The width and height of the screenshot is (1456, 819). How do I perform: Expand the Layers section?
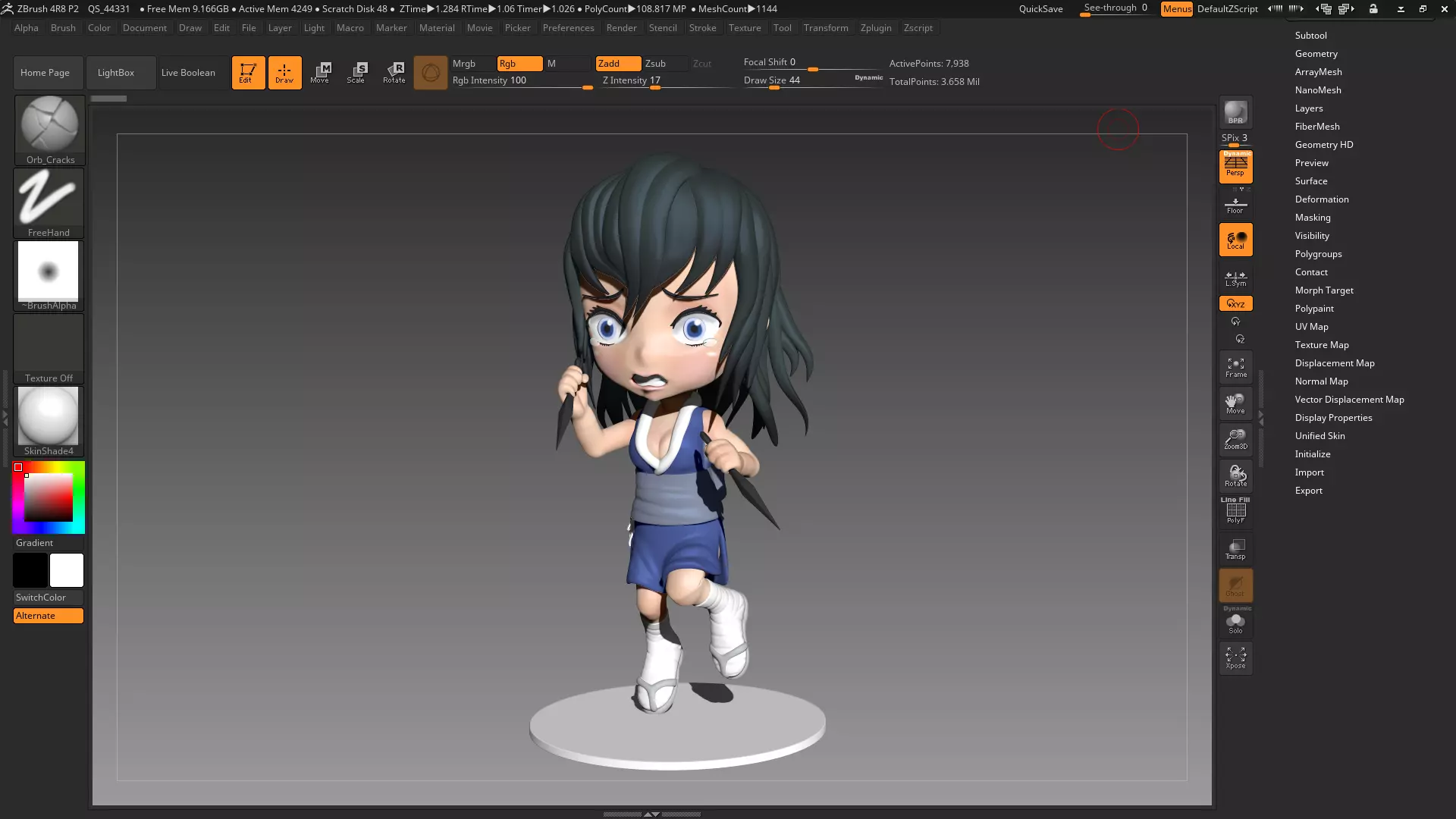pyautogui.click(x=1308, y=108)
